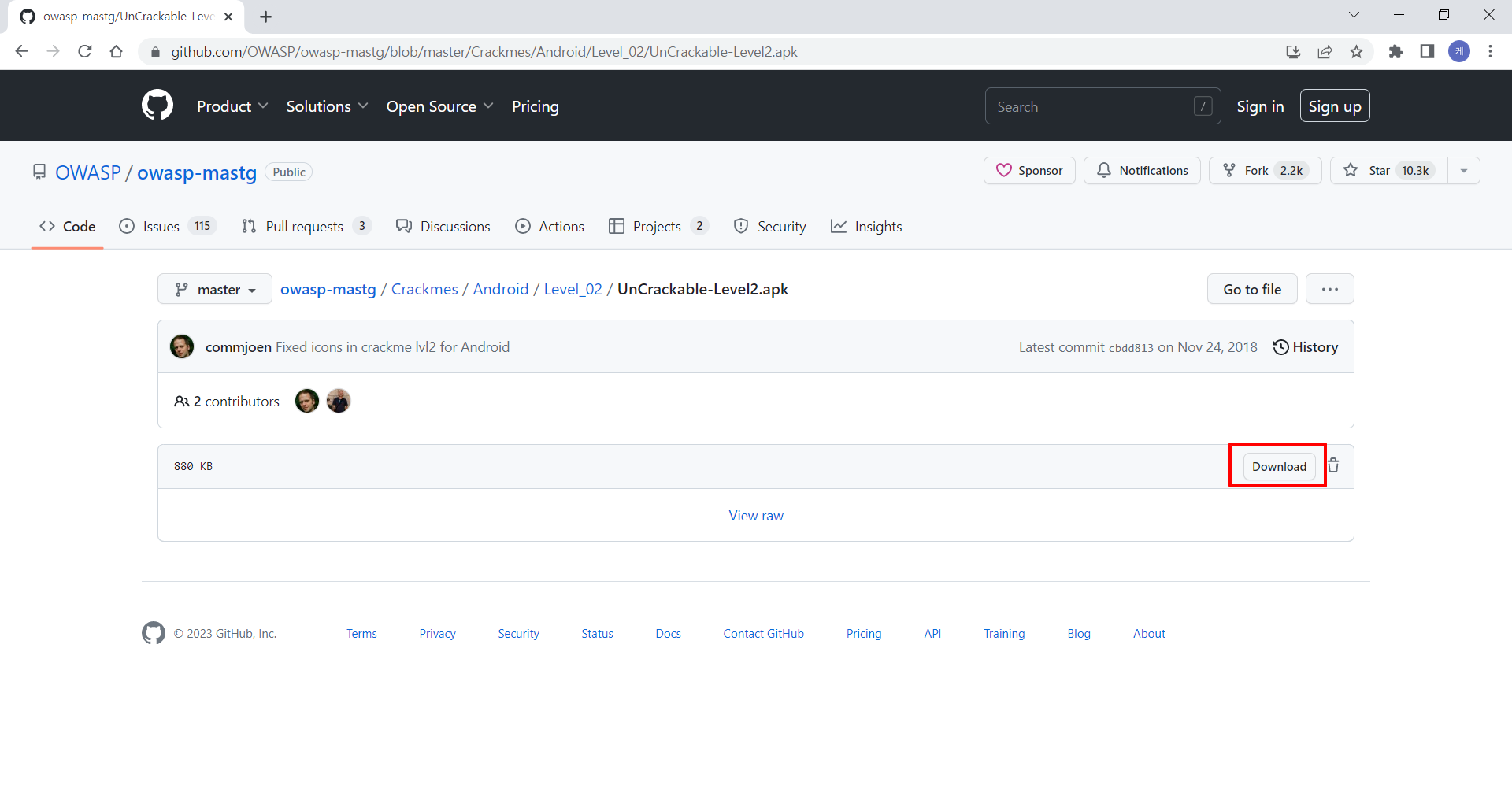The width and height of the screenshot is (1512, 811).
Task: Click the Sponsor button
Action: click(1029, 170)
